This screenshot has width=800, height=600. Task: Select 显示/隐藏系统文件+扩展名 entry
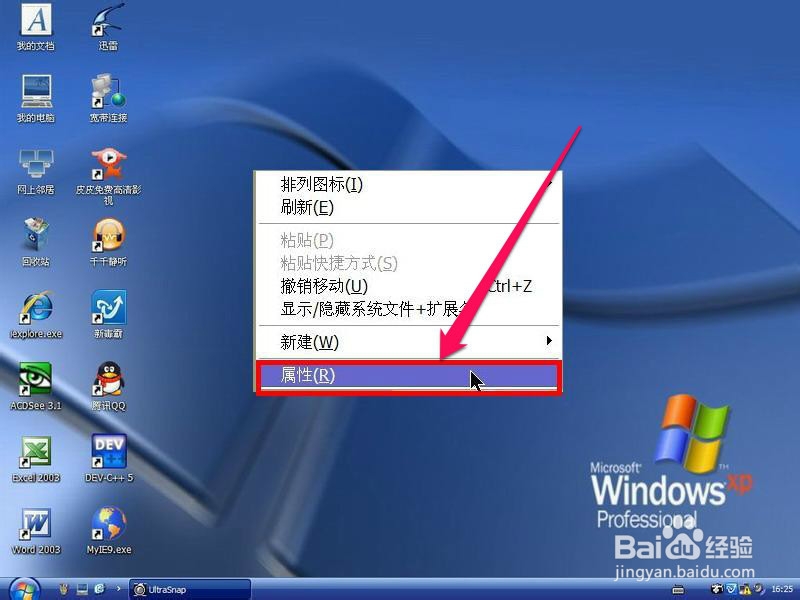click(x=408, y=309)
